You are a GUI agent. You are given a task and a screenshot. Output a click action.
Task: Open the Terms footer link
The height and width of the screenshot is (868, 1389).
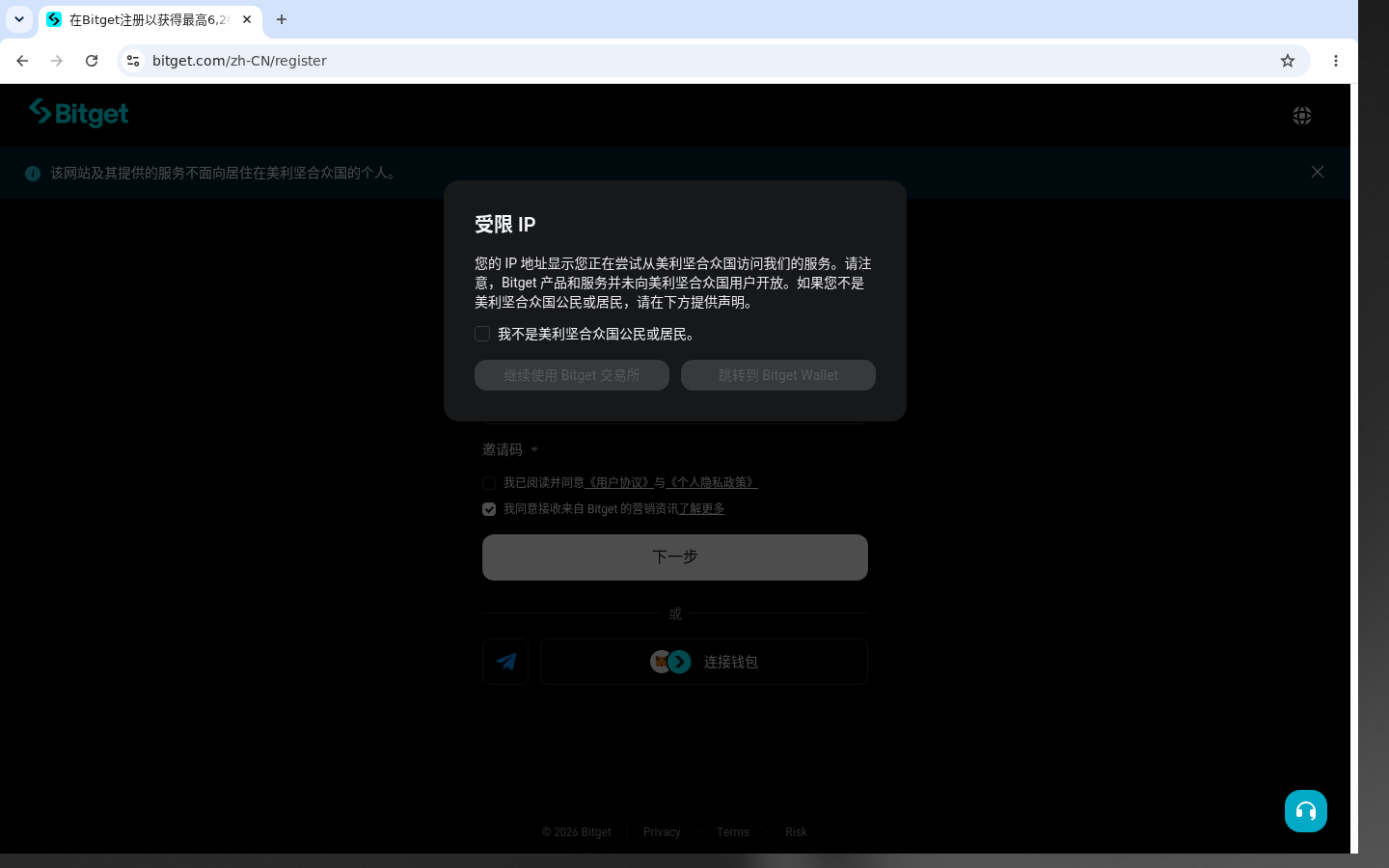click(x=733, y=832)
